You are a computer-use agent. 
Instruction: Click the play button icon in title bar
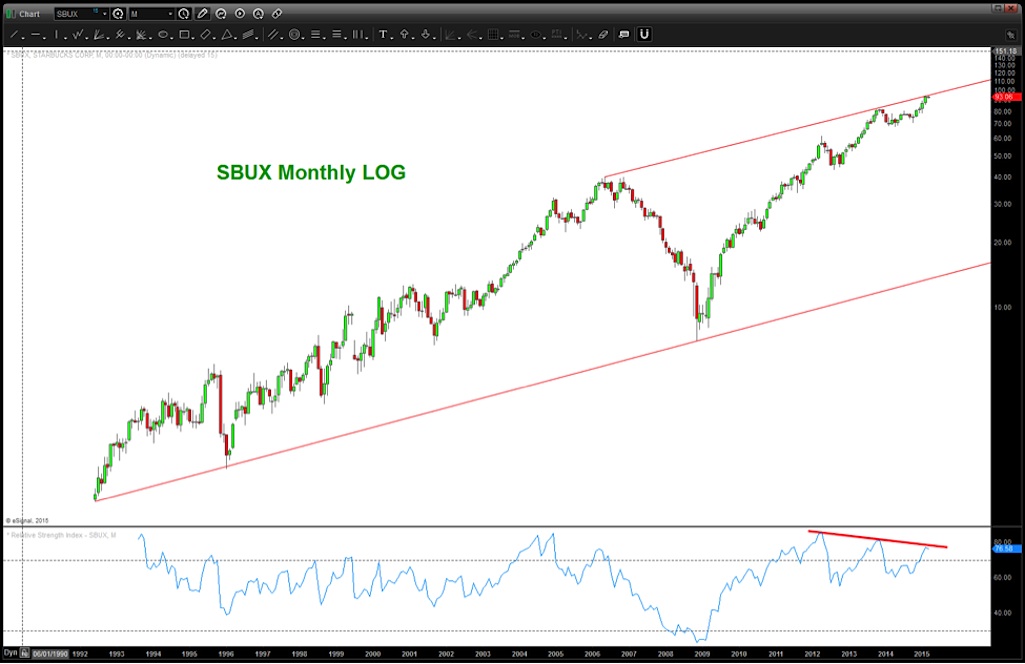pos(240,14)
